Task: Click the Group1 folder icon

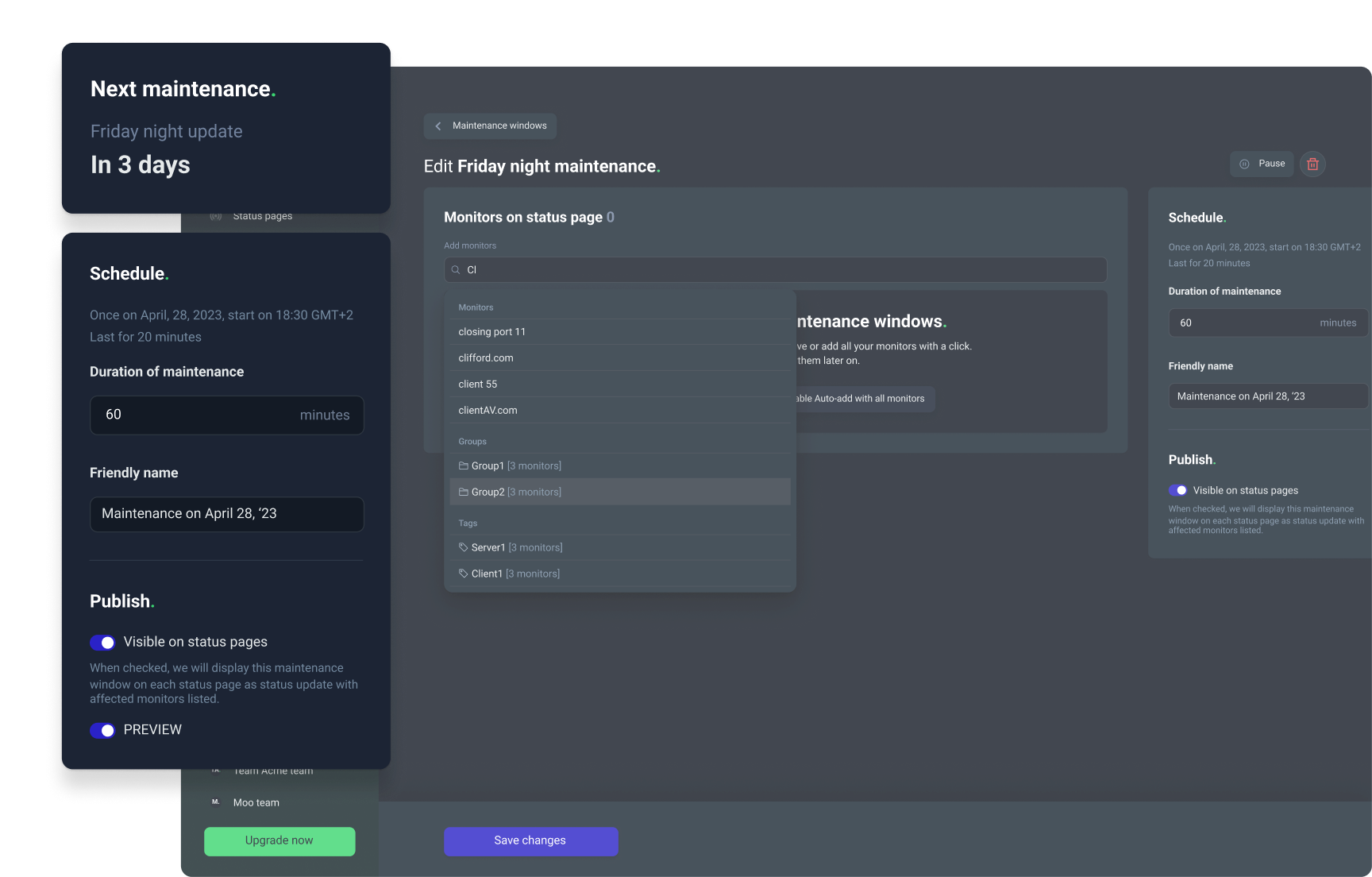Action: click(x=464, y=466)
